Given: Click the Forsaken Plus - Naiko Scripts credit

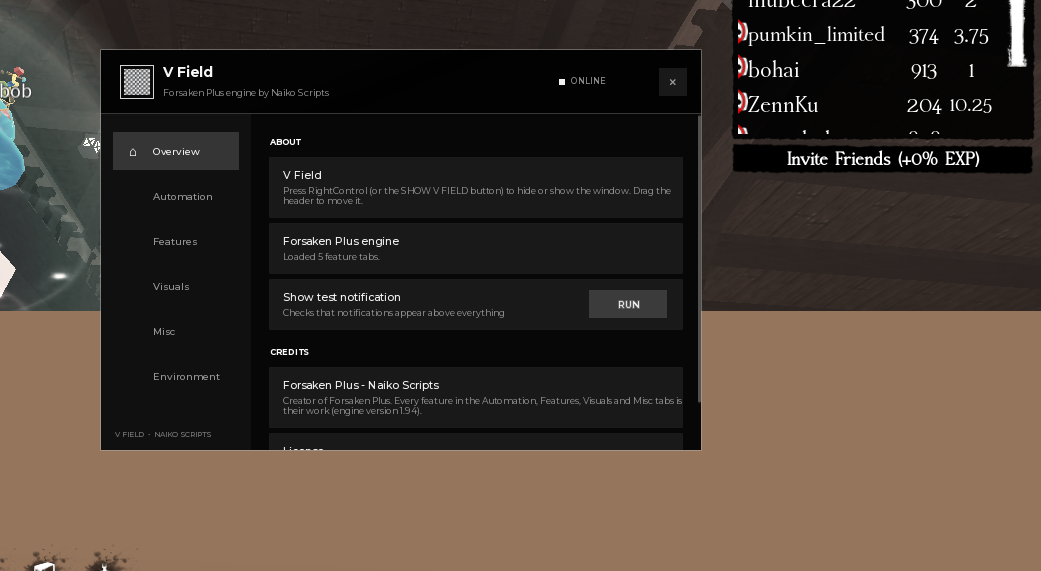Looking at the screenshot, I should click(x=476, y=397).
